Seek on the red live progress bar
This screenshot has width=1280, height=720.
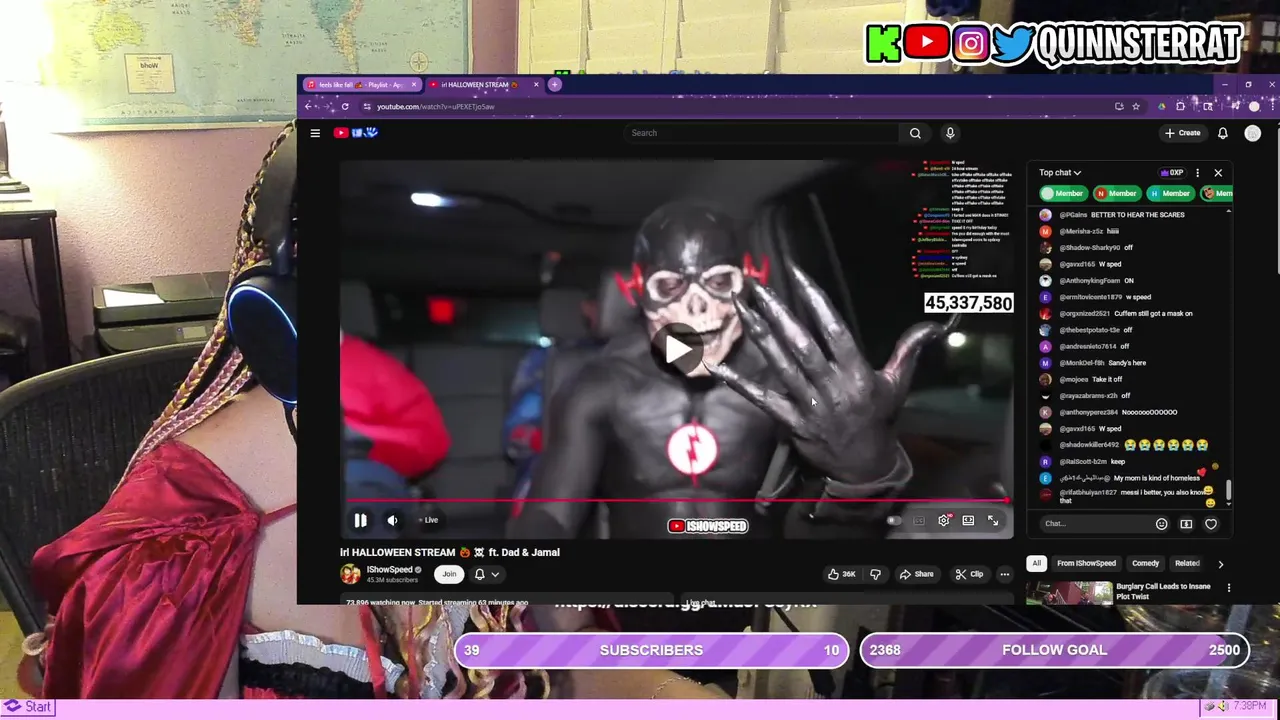point(678,500)
